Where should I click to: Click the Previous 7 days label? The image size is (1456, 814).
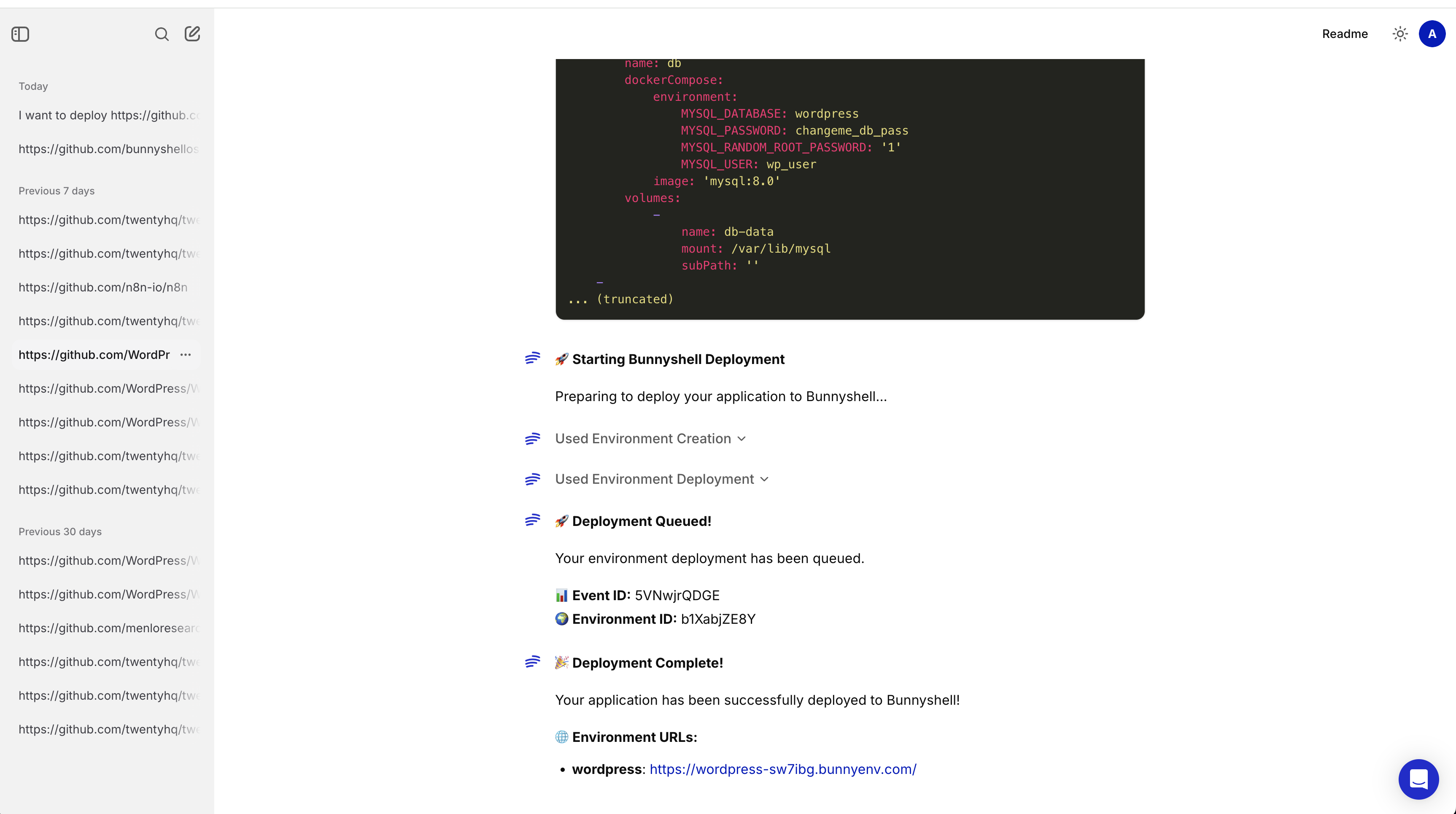click(x=57, y=191)
